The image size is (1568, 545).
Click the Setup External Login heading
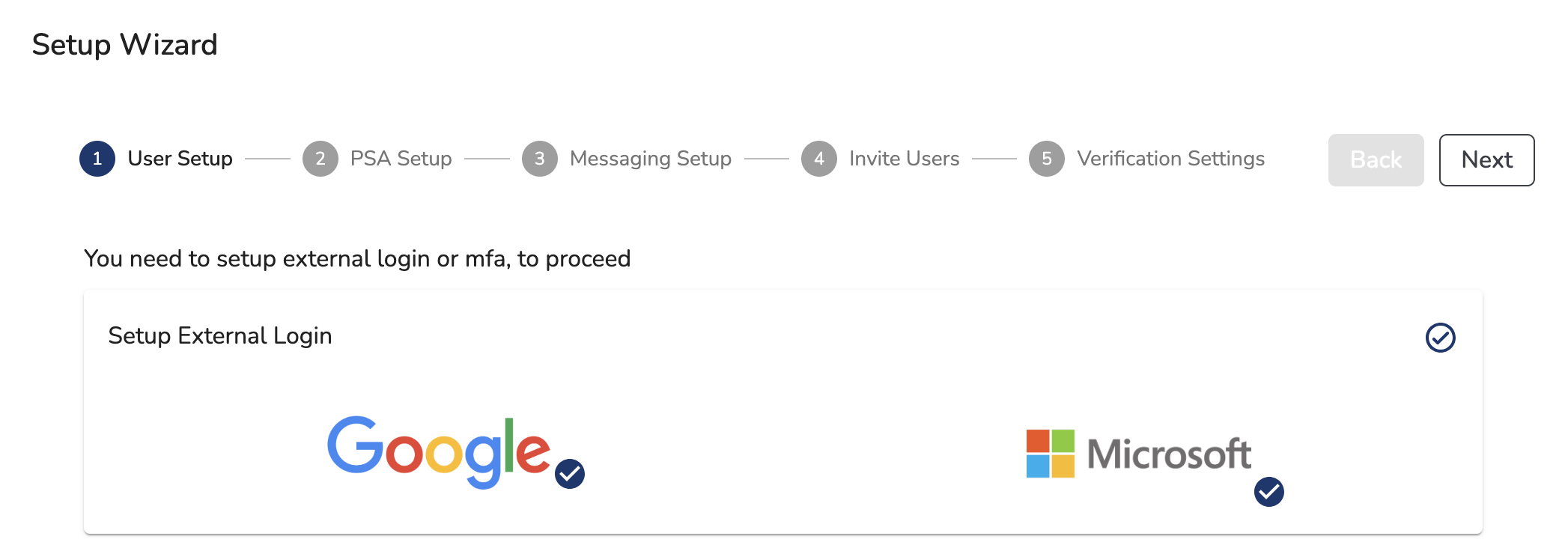click(x=220, y=336)
